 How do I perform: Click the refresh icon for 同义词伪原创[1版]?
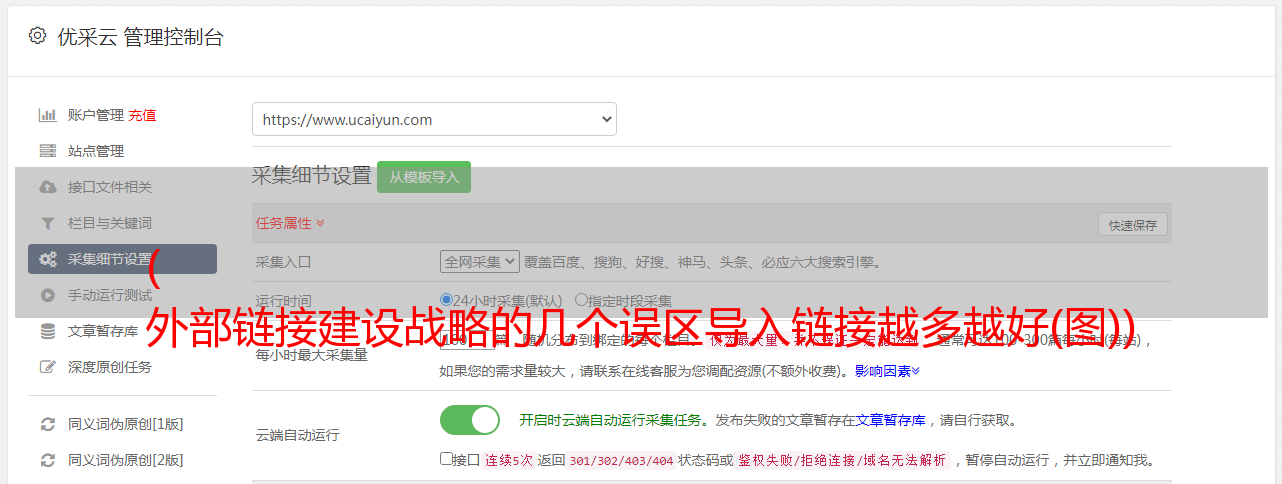[47, 424]
